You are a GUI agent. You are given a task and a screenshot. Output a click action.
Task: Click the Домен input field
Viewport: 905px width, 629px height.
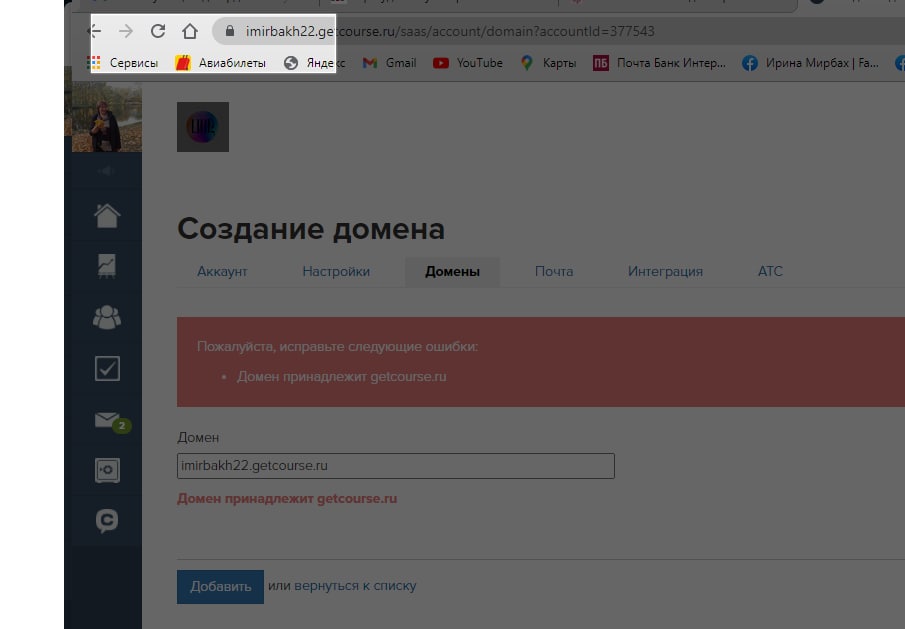[396, 466]
